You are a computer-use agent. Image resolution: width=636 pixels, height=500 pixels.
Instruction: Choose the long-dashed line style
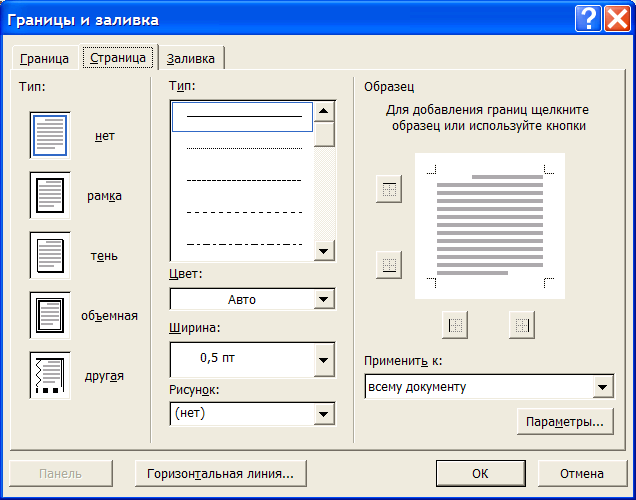(243, 212)
